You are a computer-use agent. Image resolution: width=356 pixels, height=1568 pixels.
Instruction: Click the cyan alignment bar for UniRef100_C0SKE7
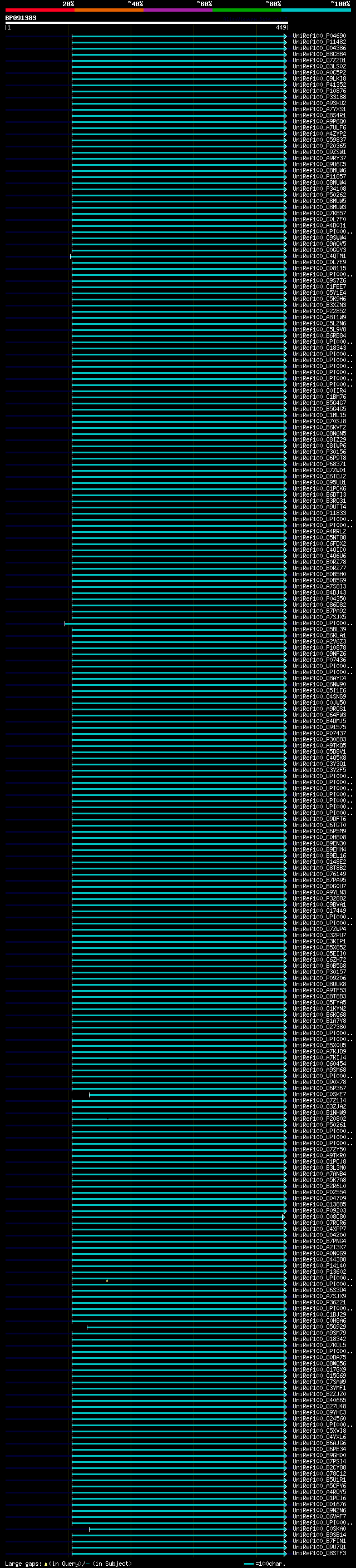(187, 1095)
